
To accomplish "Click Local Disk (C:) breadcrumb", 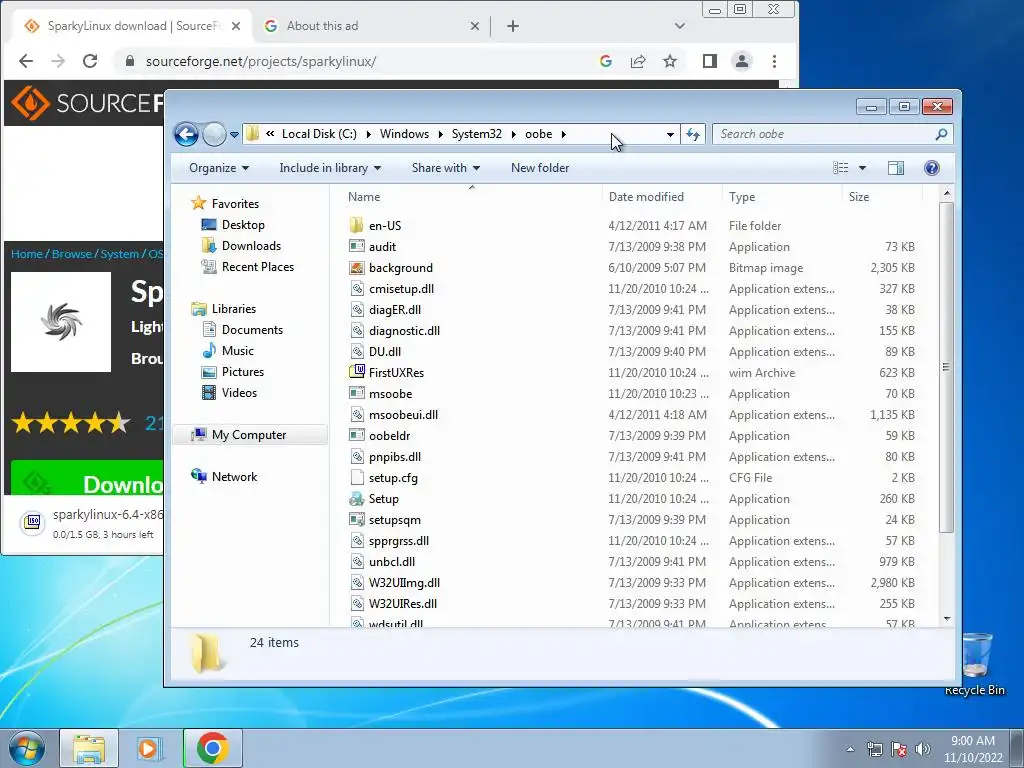I will click(319, 134).
